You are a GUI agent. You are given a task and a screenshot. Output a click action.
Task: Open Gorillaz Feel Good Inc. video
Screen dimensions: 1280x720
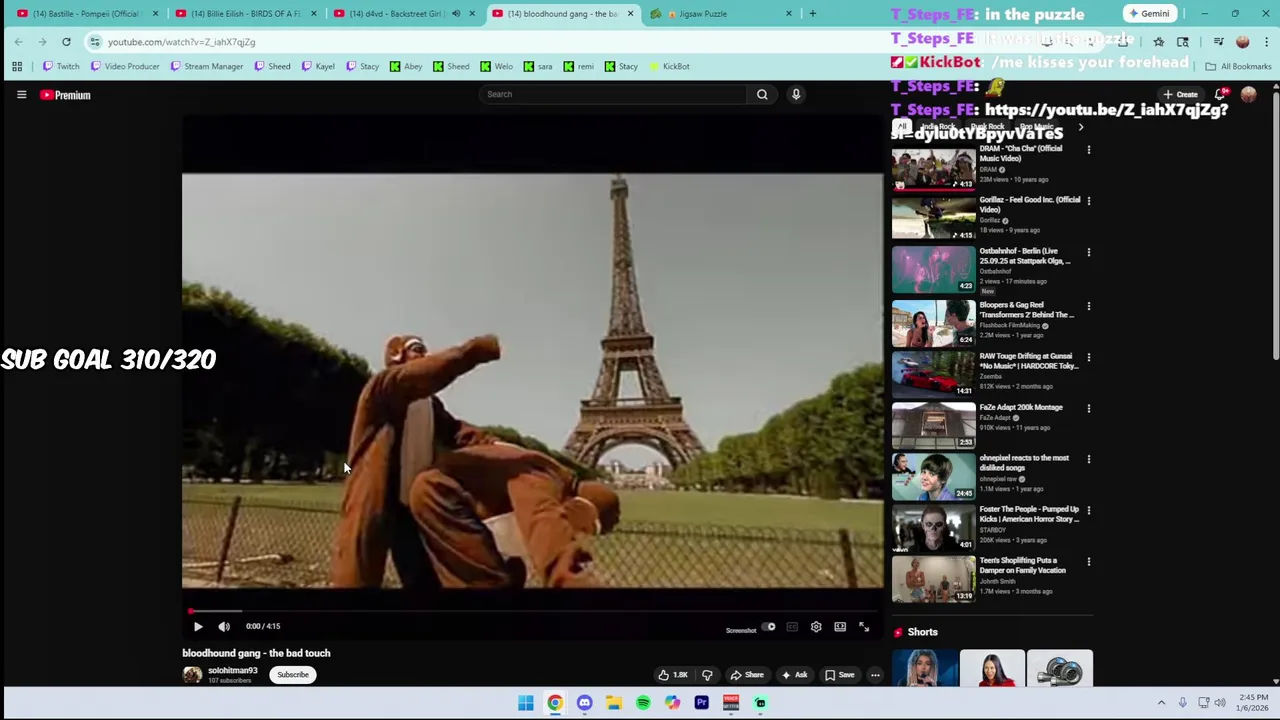coord(933,219)
